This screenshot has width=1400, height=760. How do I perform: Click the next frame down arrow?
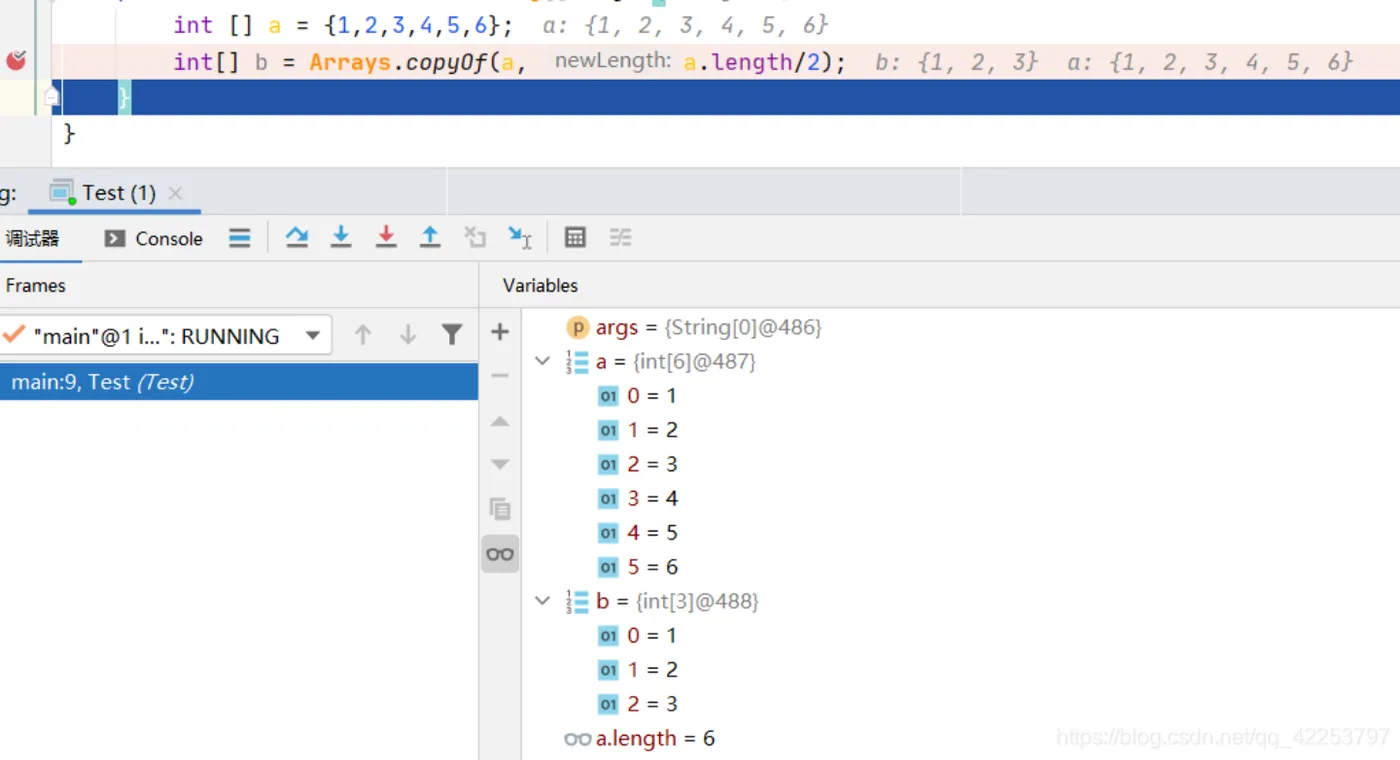(408, 336)
